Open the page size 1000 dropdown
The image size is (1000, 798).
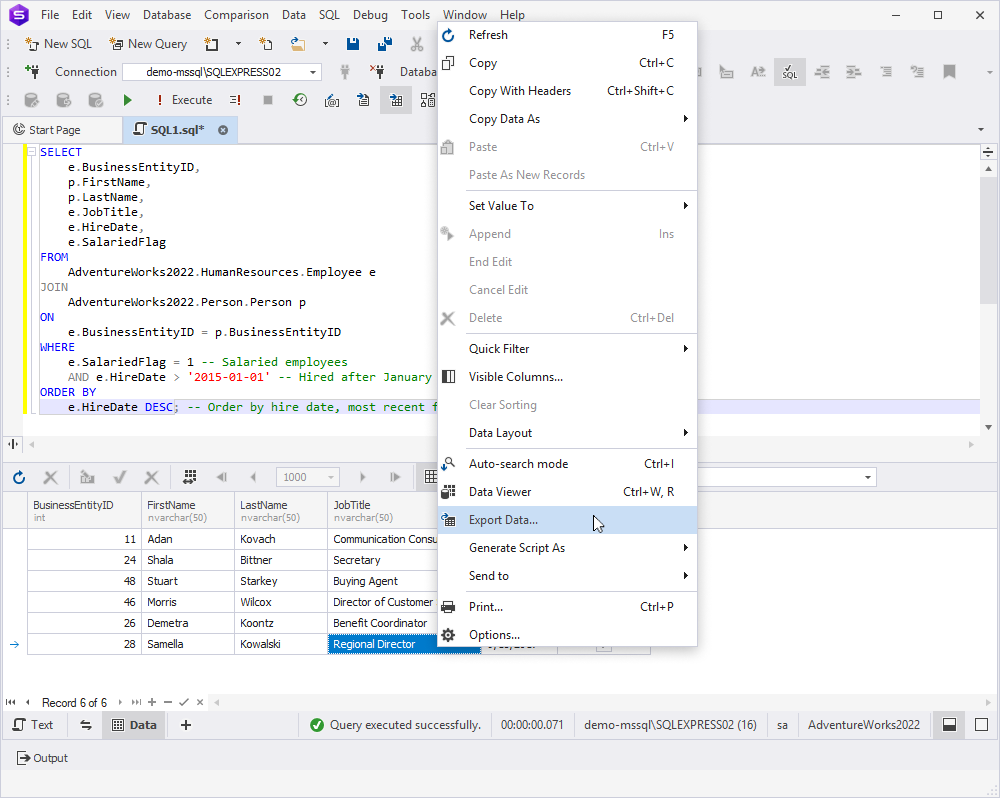point(307,477)
